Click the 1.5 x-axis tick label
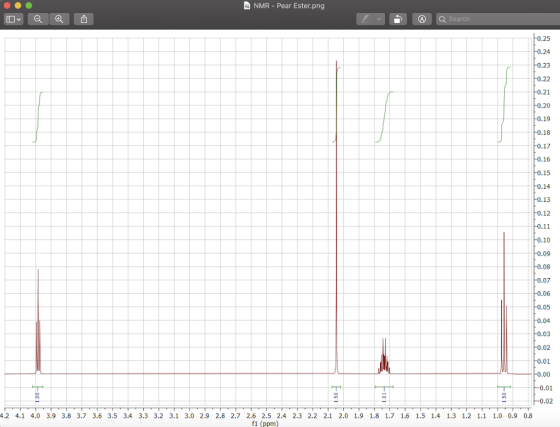 420,416
